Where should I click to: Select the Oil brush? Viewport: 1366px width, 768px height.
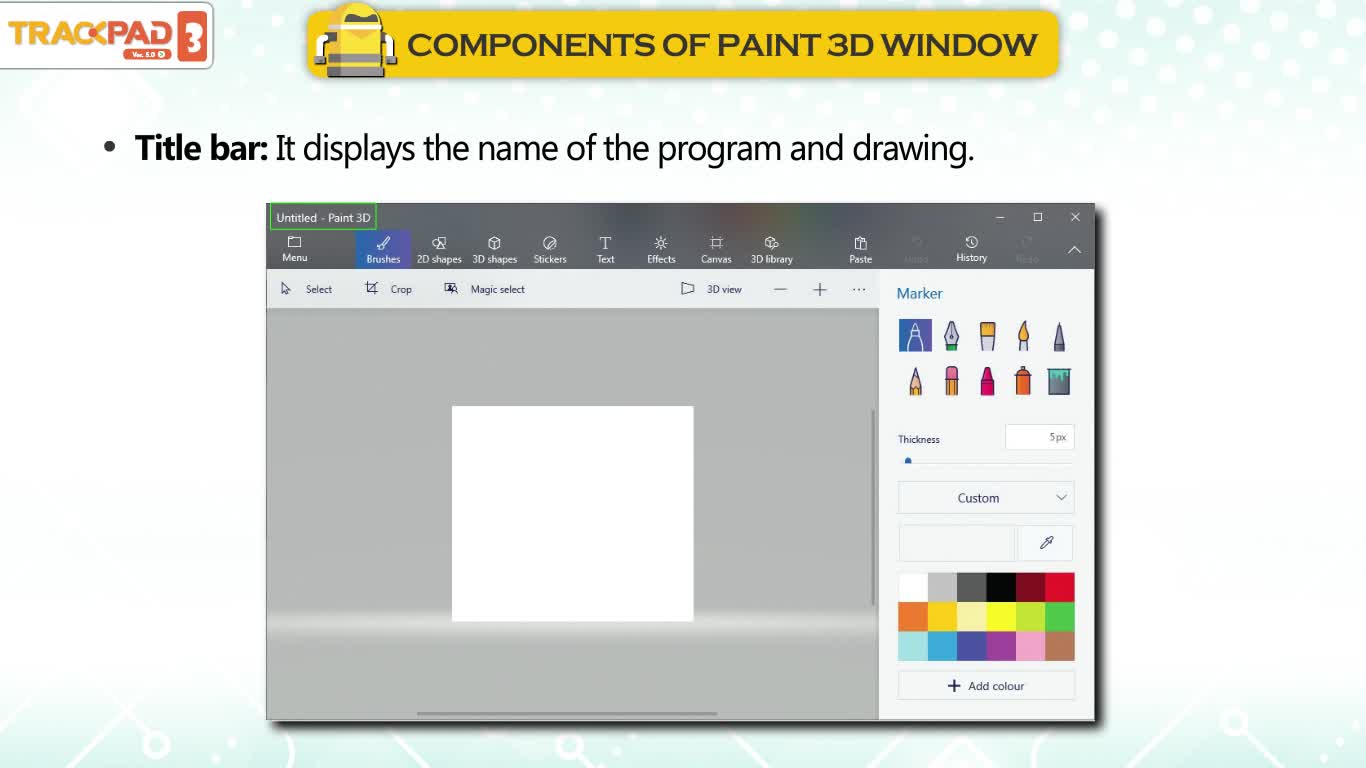(987, 335)
